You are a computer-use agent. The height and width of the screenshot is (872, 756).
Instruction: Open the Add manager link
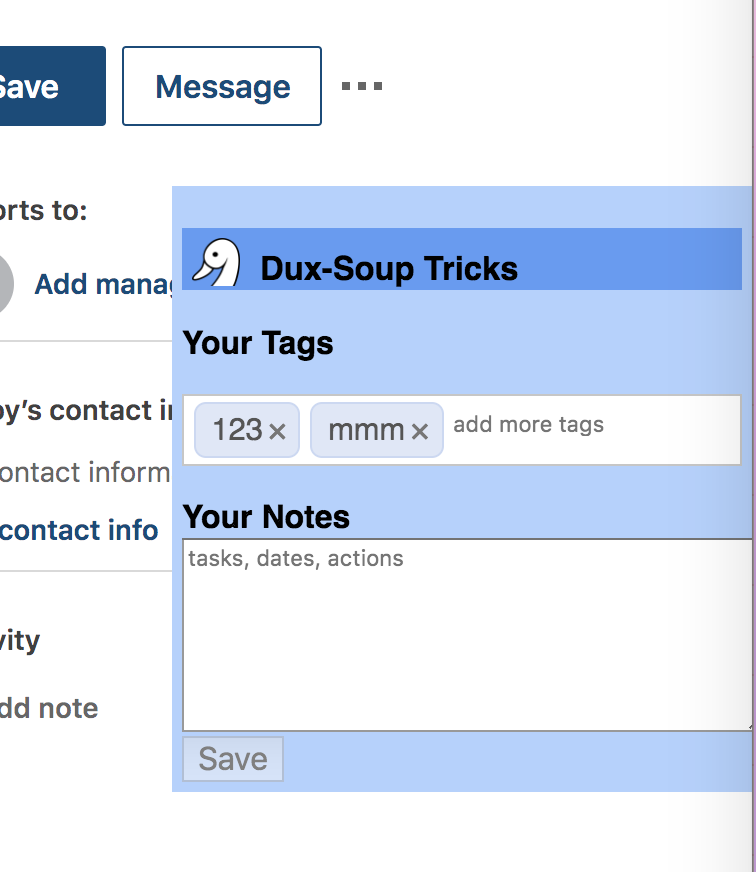click(103, 284)
